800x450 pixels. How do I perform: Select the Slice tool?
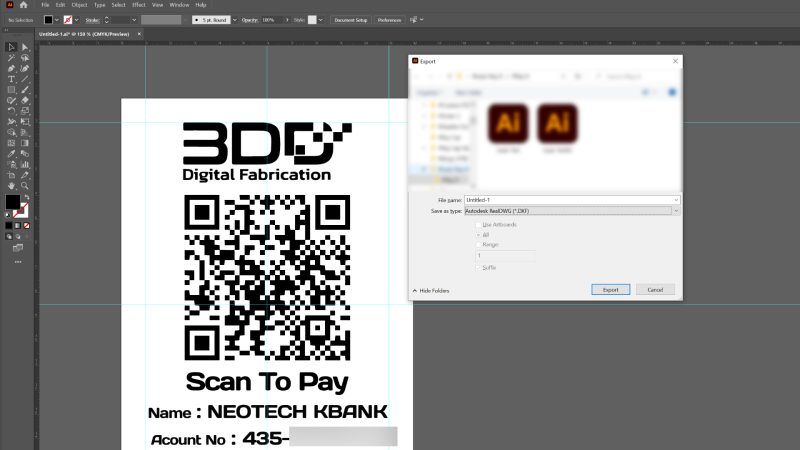[x=25, y=175]
